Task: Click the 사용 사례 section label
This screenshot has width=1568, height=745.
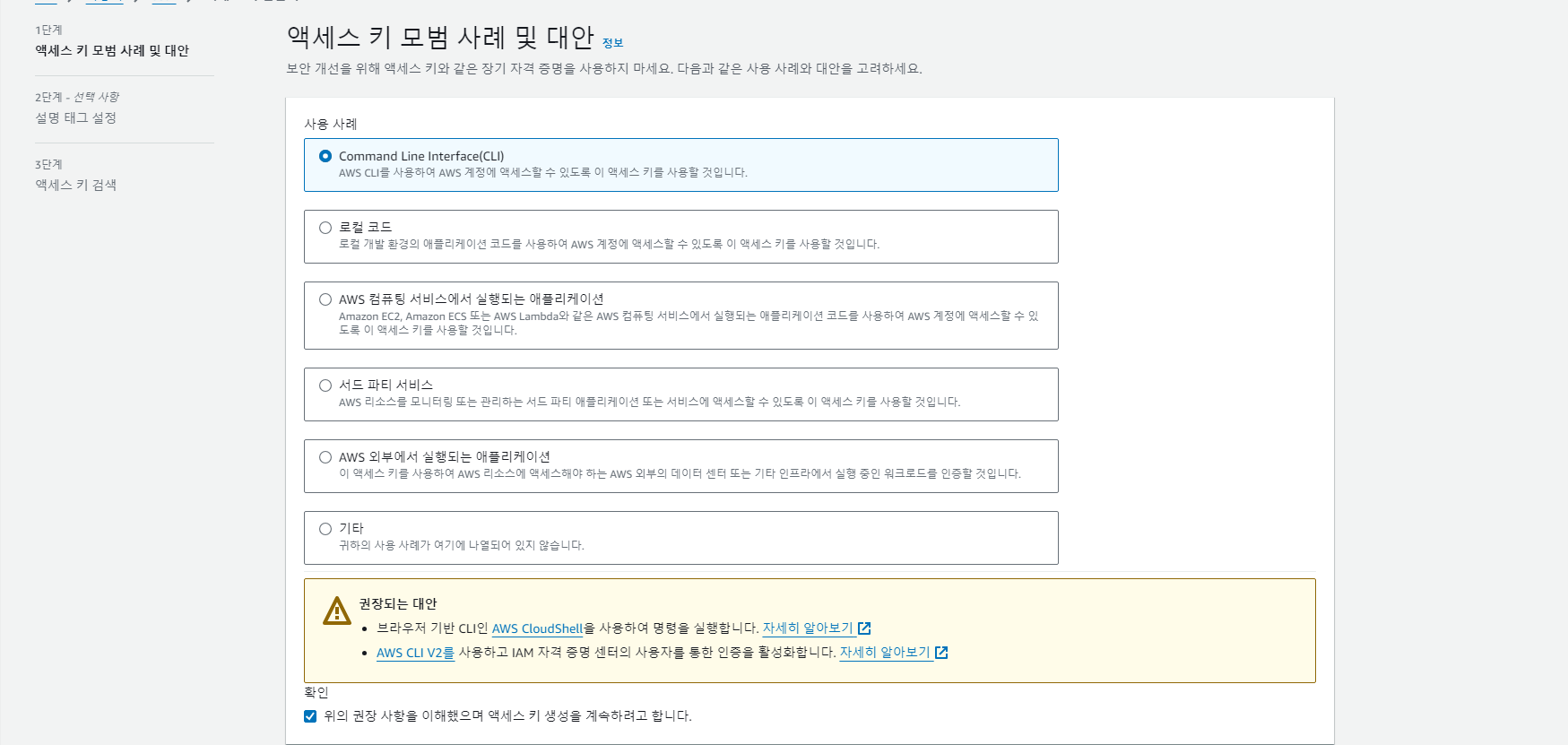Action: pyautogui.click(x=331, y=125)
